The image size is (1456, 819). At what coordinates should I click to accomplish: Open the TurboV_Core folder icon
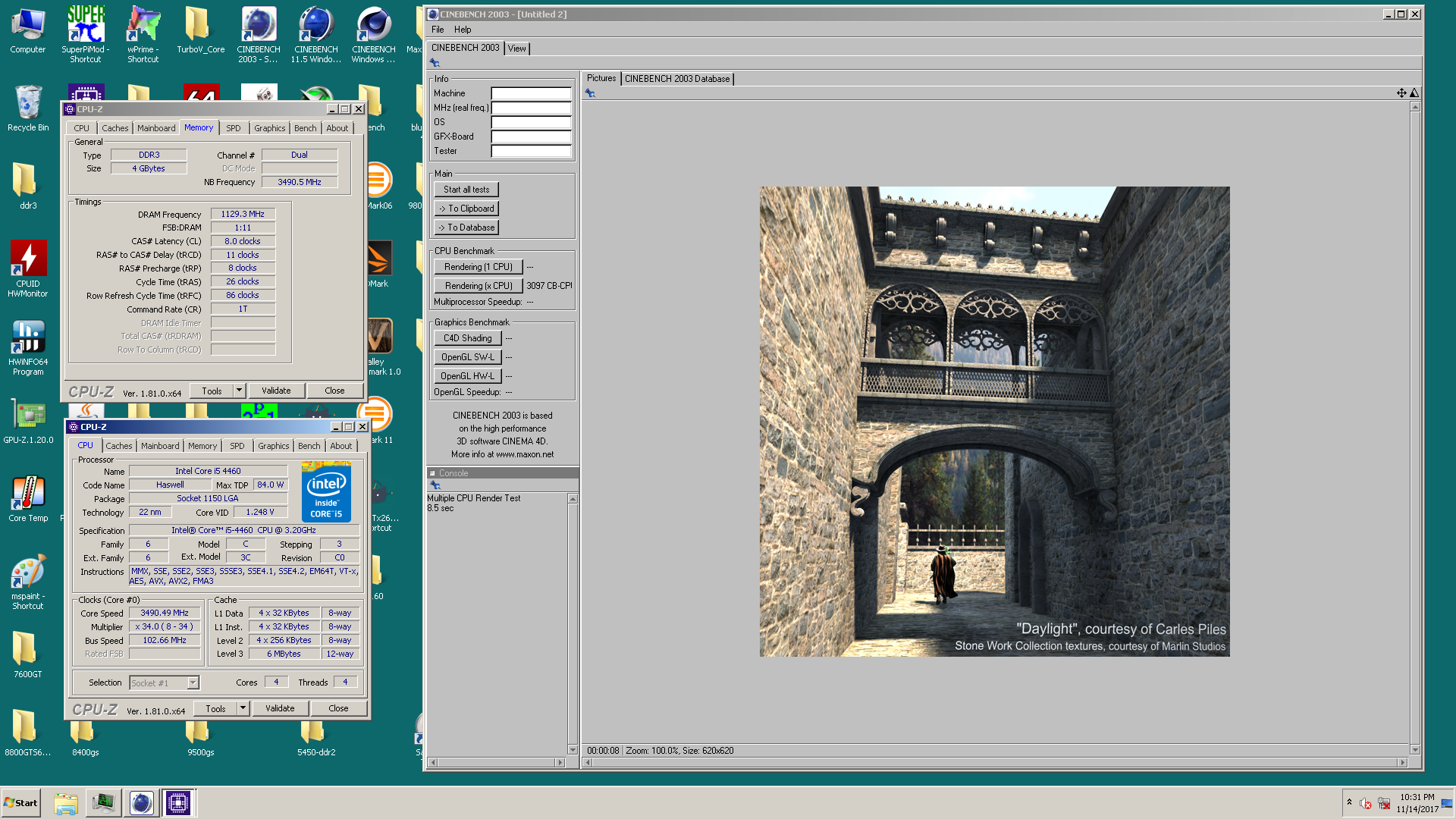click(200, 30)
